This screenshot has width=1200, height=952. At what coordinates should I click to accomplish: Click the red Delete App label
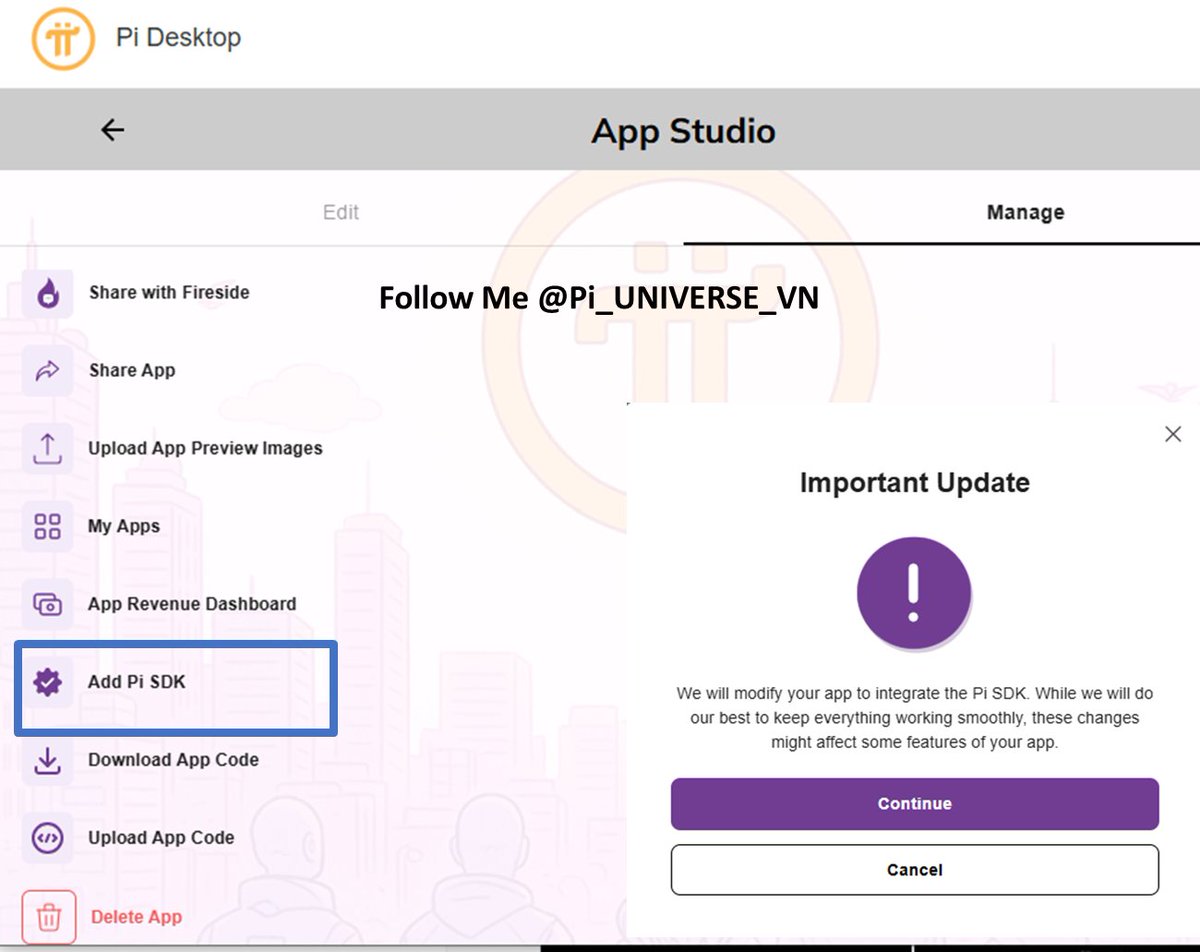point(136,917)
